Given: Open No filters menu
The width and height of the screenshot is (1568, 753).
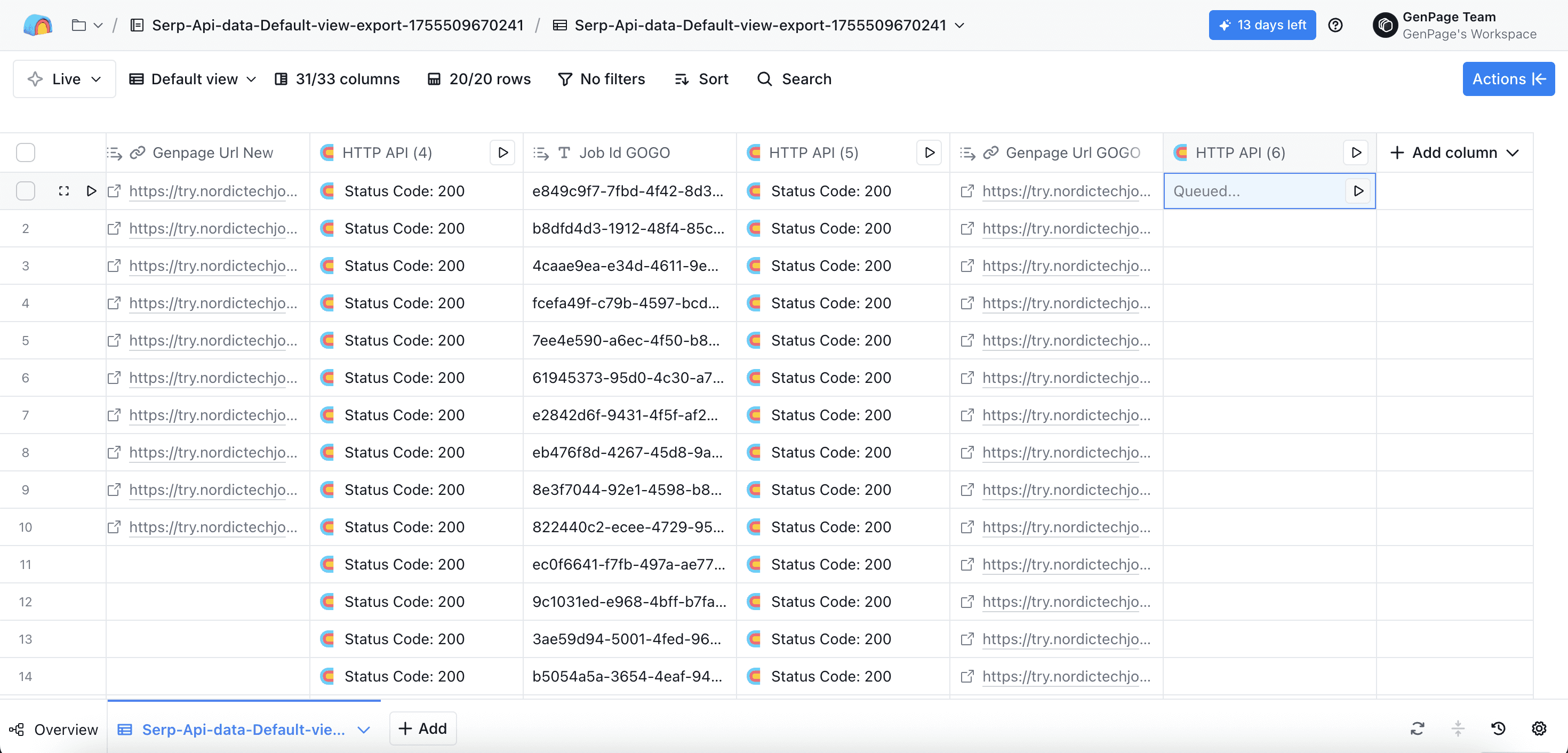Looking at the screenshot, I should pyautogui.click(x=602, y=79).
